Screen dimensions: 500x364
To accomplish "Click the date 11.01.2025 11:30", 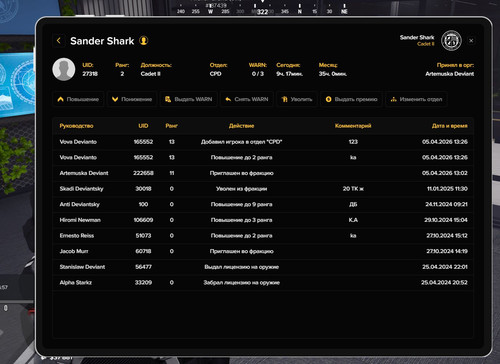I will (x=447, y=189).
